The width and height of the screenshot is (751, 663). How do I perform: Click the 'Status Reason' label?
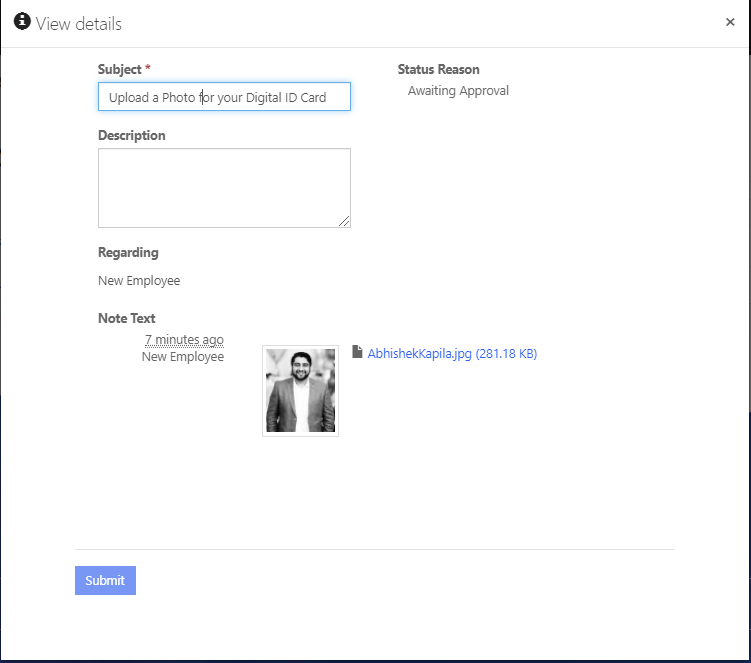click(438, 69)
